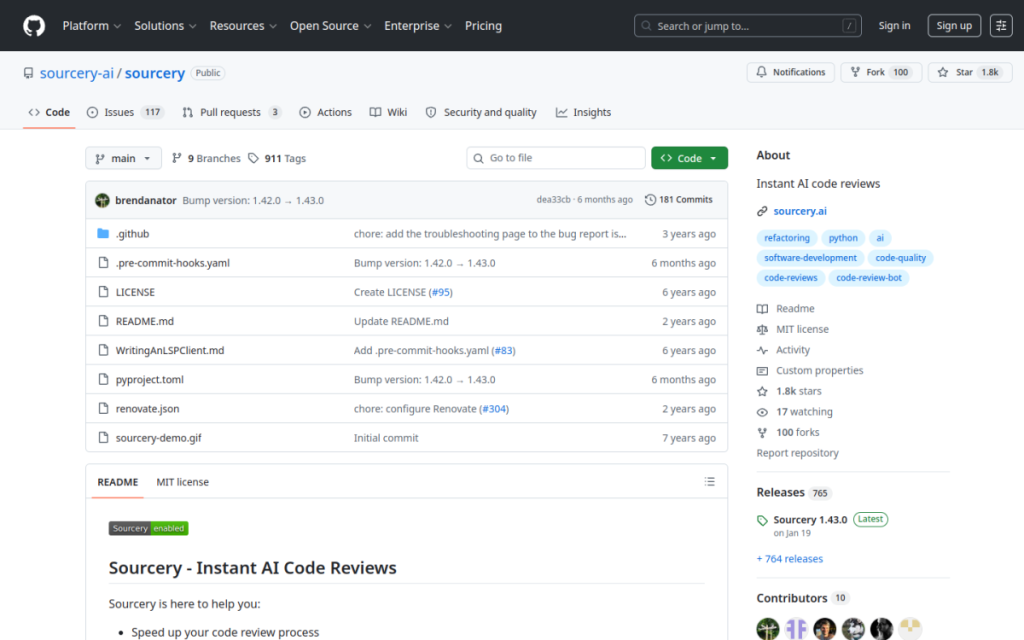Click the Sign up button
The width and height of the screenshot is (1024, 640).
click(954, 25)
